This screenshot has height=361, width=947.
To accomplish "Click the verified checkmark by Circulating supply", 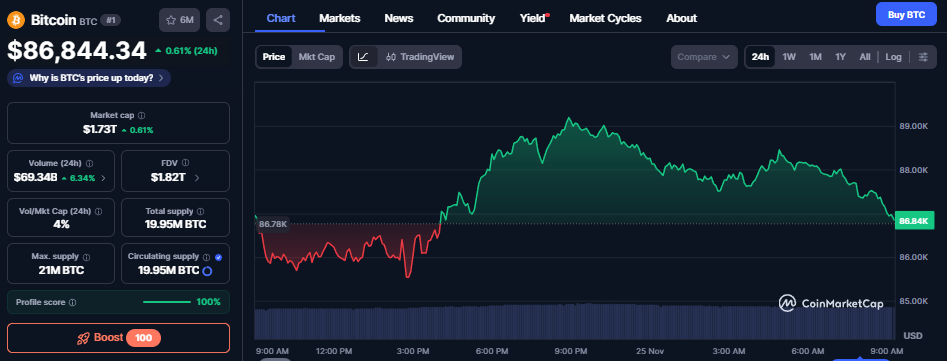I will (x=218, y=257).
